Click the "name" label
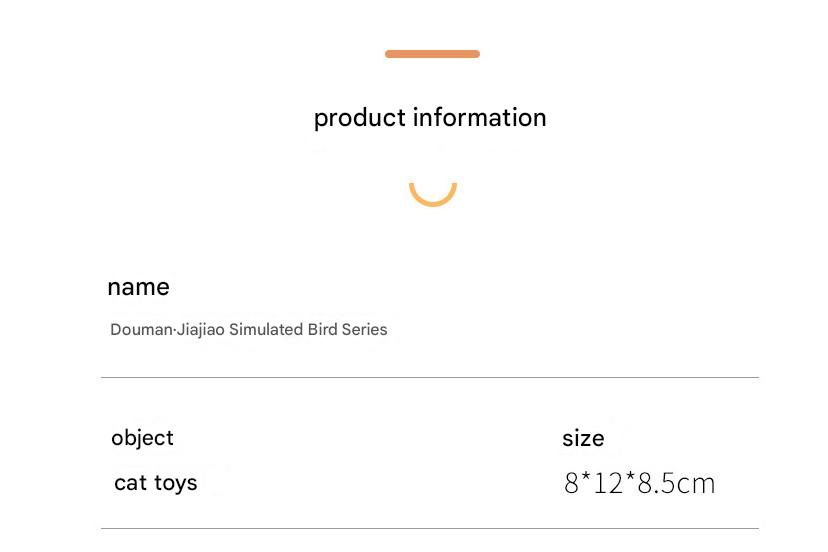This screenshot has width=828, height=552. coord(138,287)
